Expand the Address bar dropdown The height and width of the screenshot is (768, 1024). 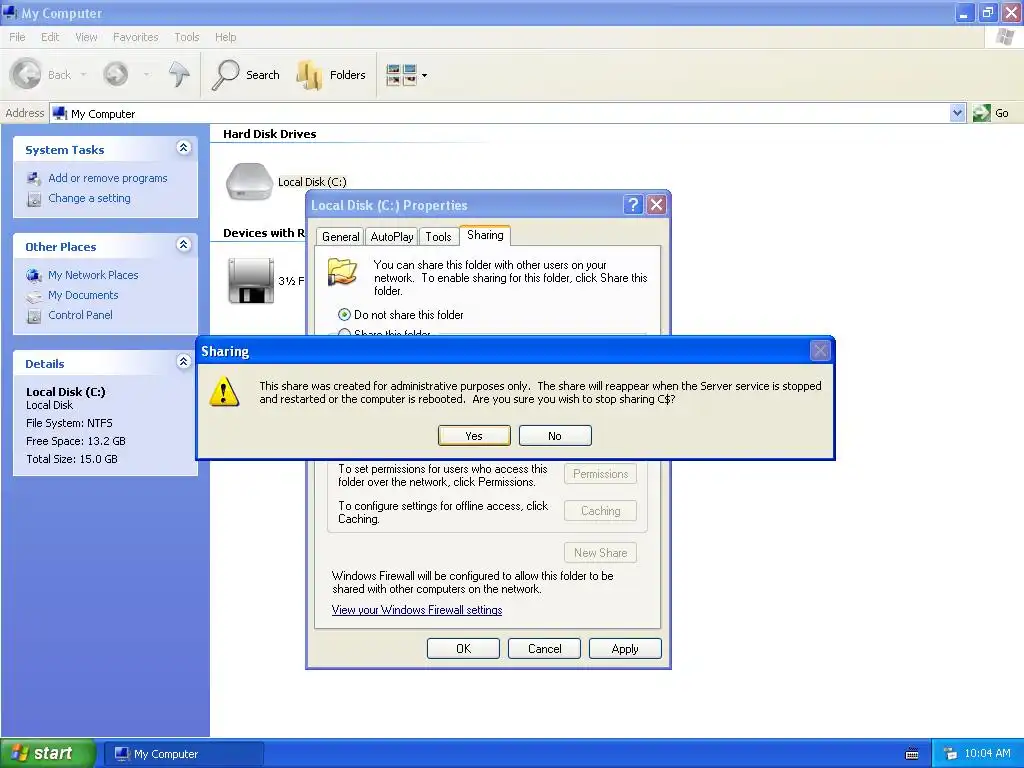(x=957, y=113)
